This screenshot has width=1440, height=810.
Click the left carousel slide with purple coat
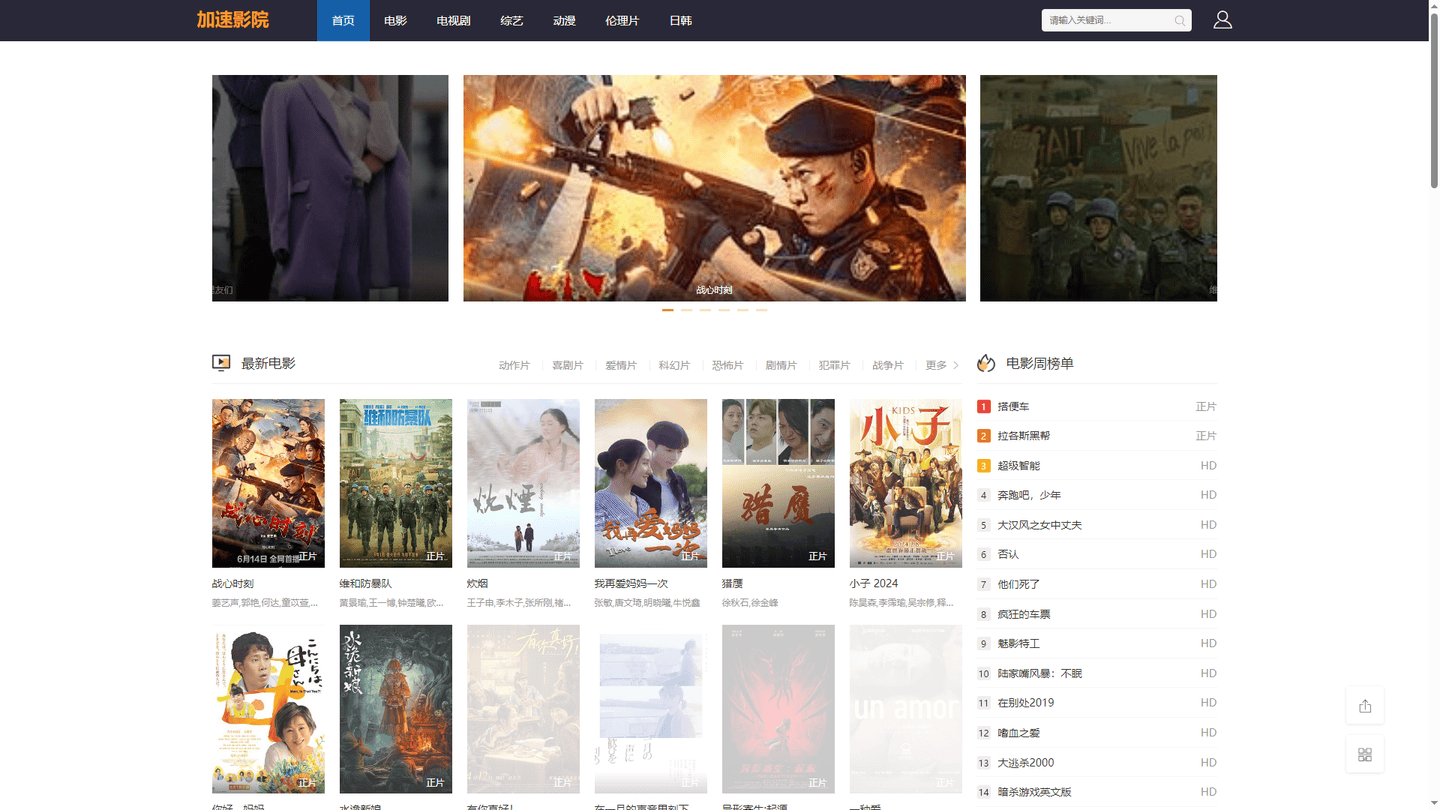pos(330,188)
